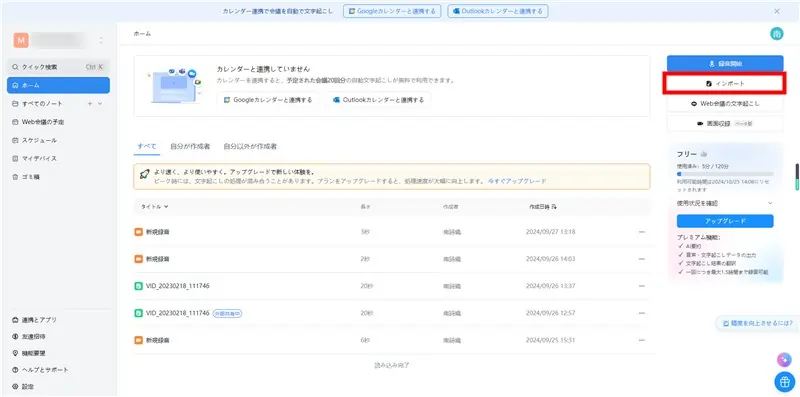800x397 pixels.
Task: Dismiss the top calendar banner with X
Action: tap(777, 11)
